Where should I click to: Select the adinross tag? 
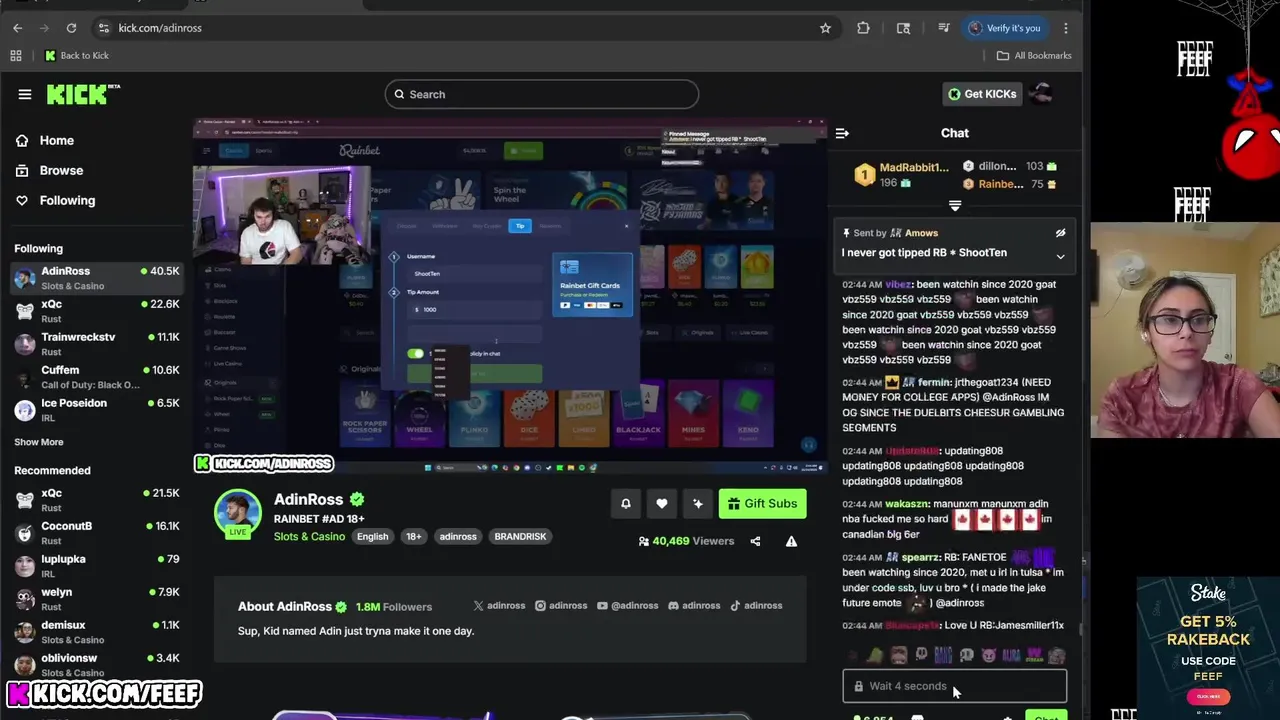coord(458,537)
